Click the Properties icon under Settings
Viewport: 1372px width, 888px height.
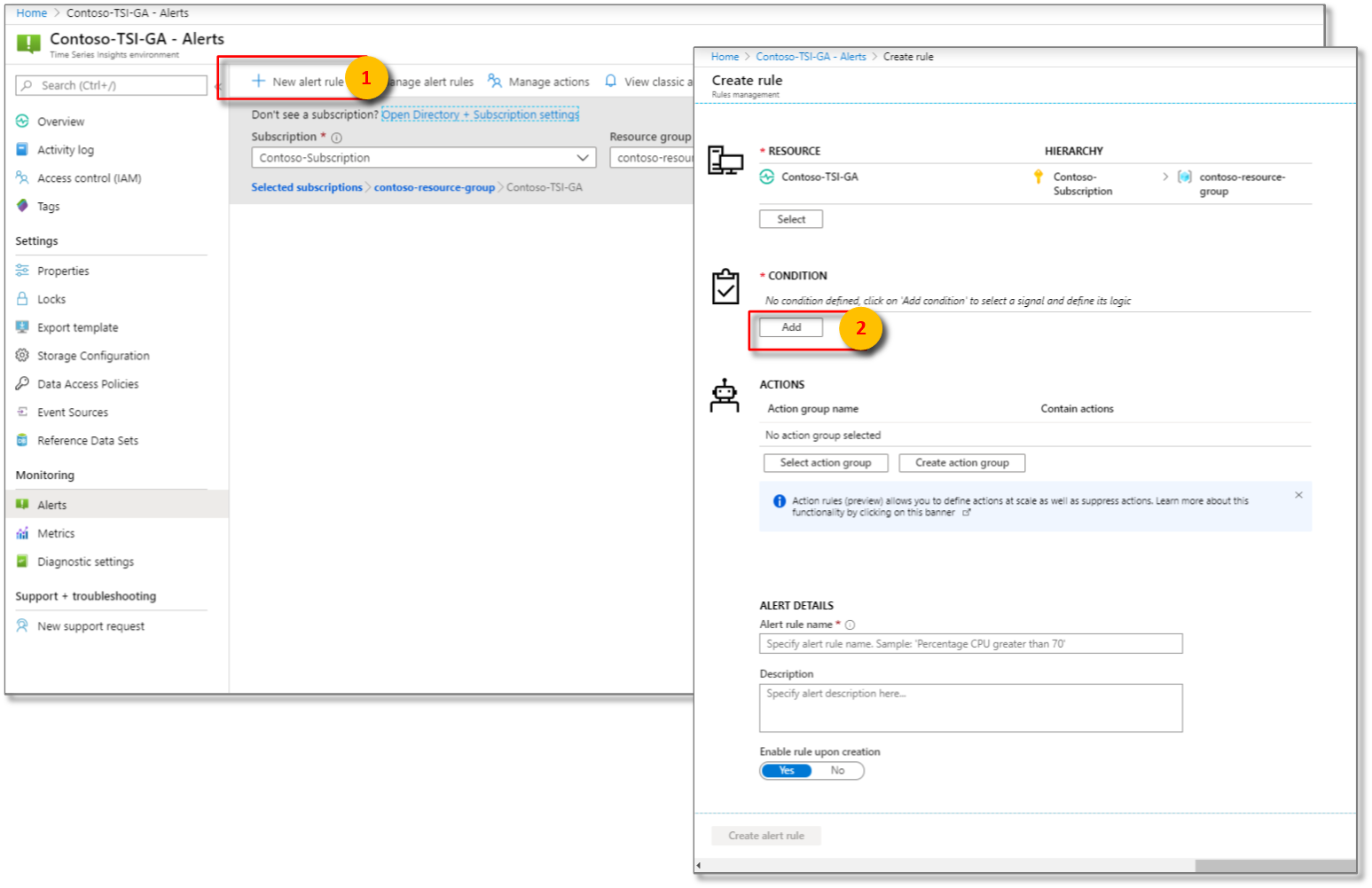pos(22,271)
